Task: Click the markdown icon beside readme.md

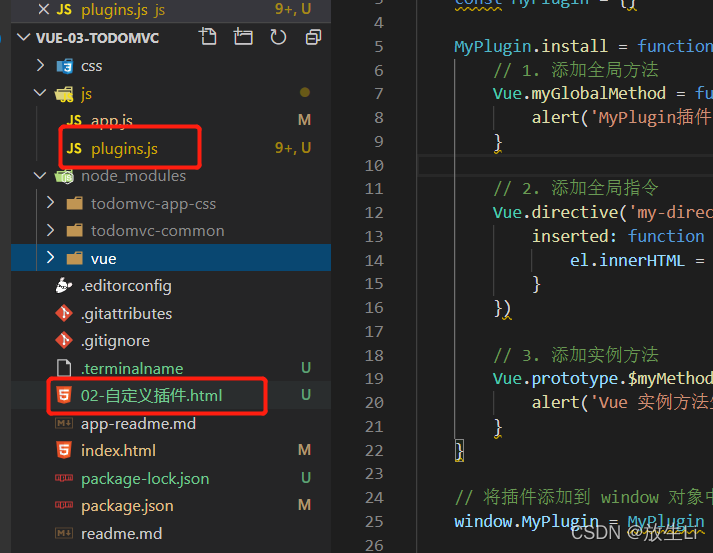Action: [64, 533]
